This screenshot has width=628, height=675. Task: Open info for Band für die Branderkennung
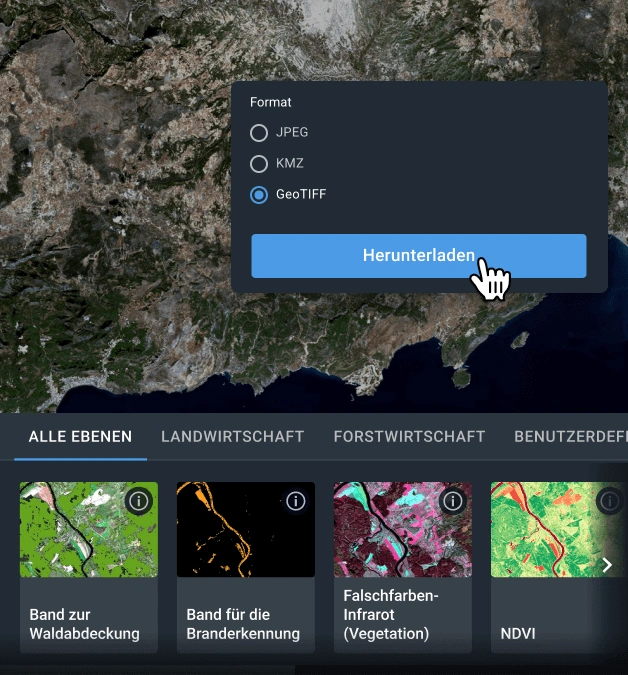pyautogui.click(x=296, y=501)
